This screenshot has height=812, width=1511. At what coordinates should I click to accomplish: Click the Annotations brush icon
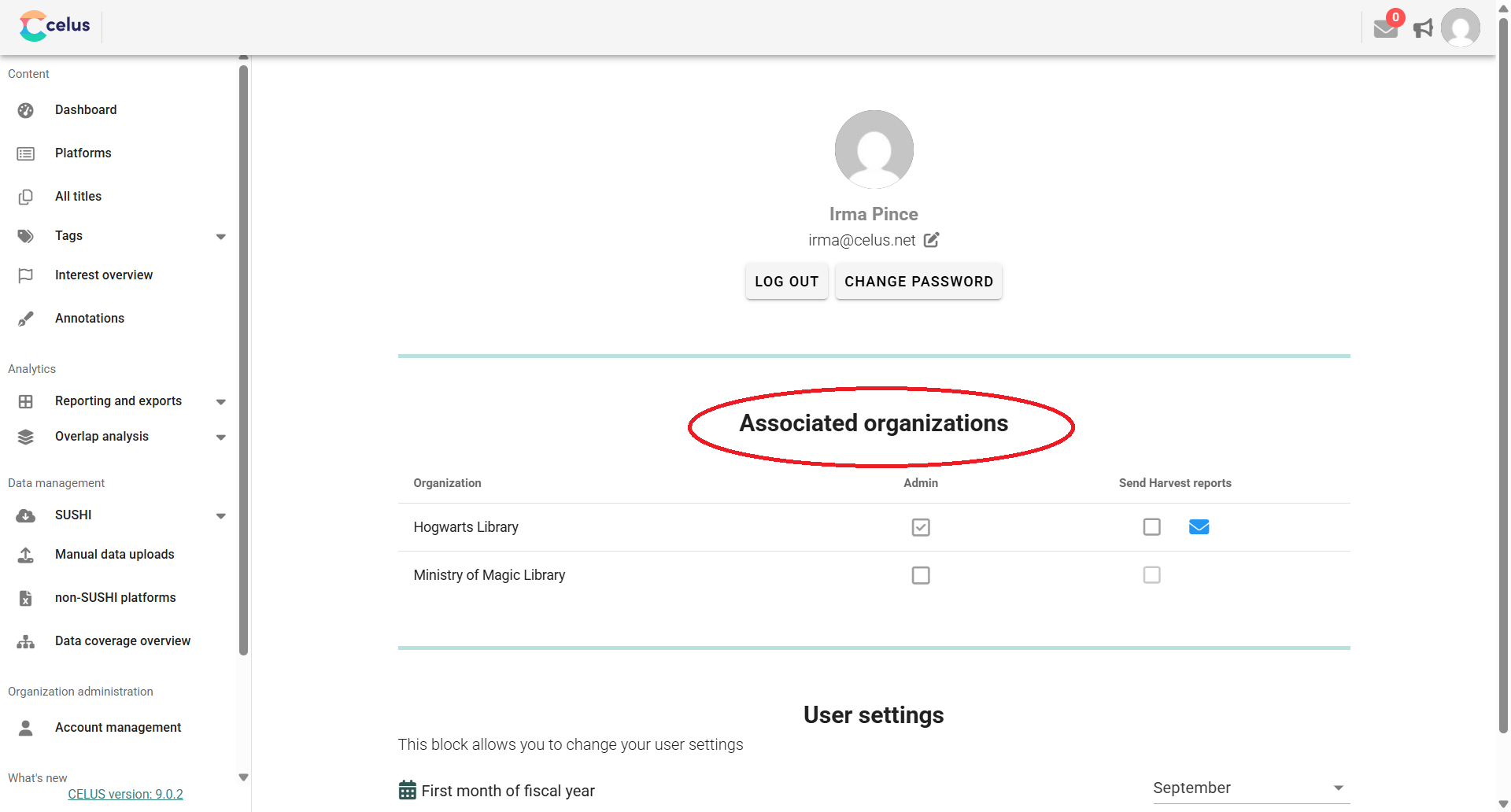tap(26, 319)
